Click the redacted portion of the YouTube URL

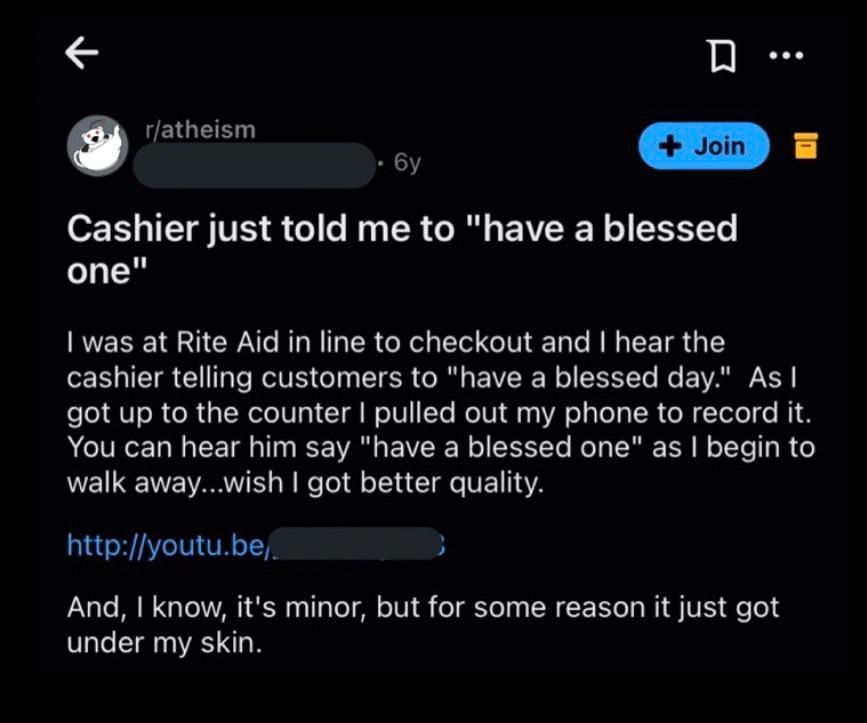coord(356,544)
